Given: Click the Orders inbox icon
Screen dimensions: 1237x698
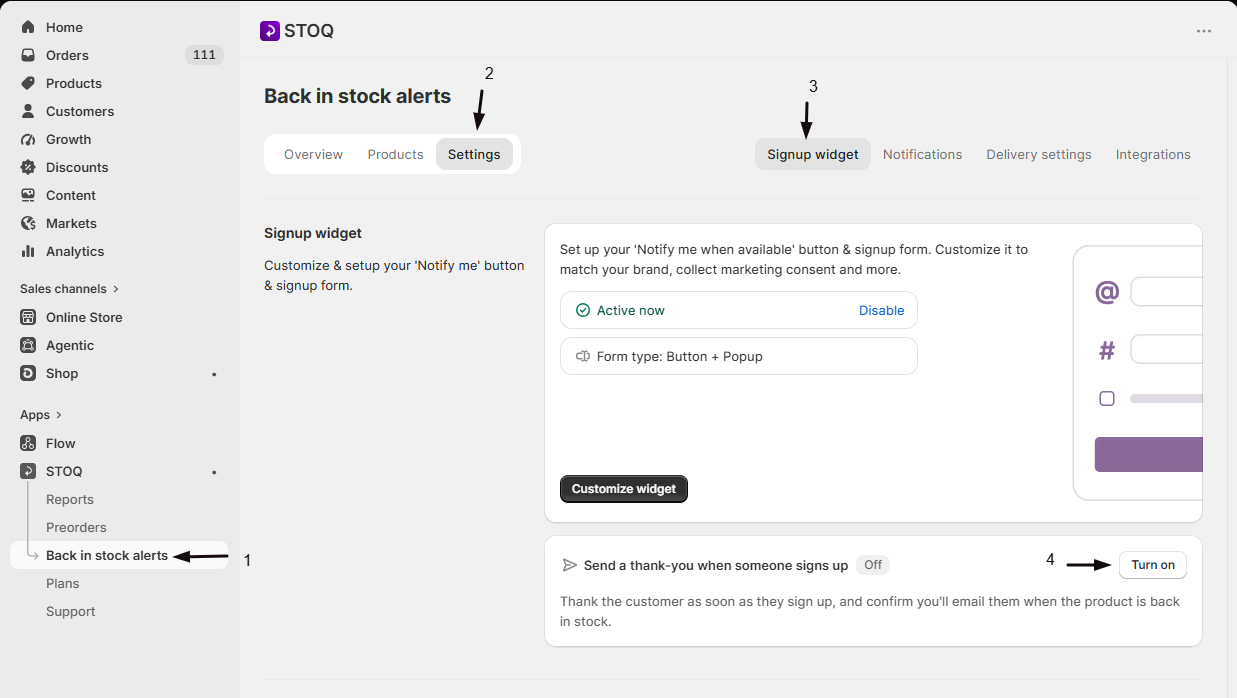Looking at the screenshot, I should pyautogui.click(x=28, y=55).
